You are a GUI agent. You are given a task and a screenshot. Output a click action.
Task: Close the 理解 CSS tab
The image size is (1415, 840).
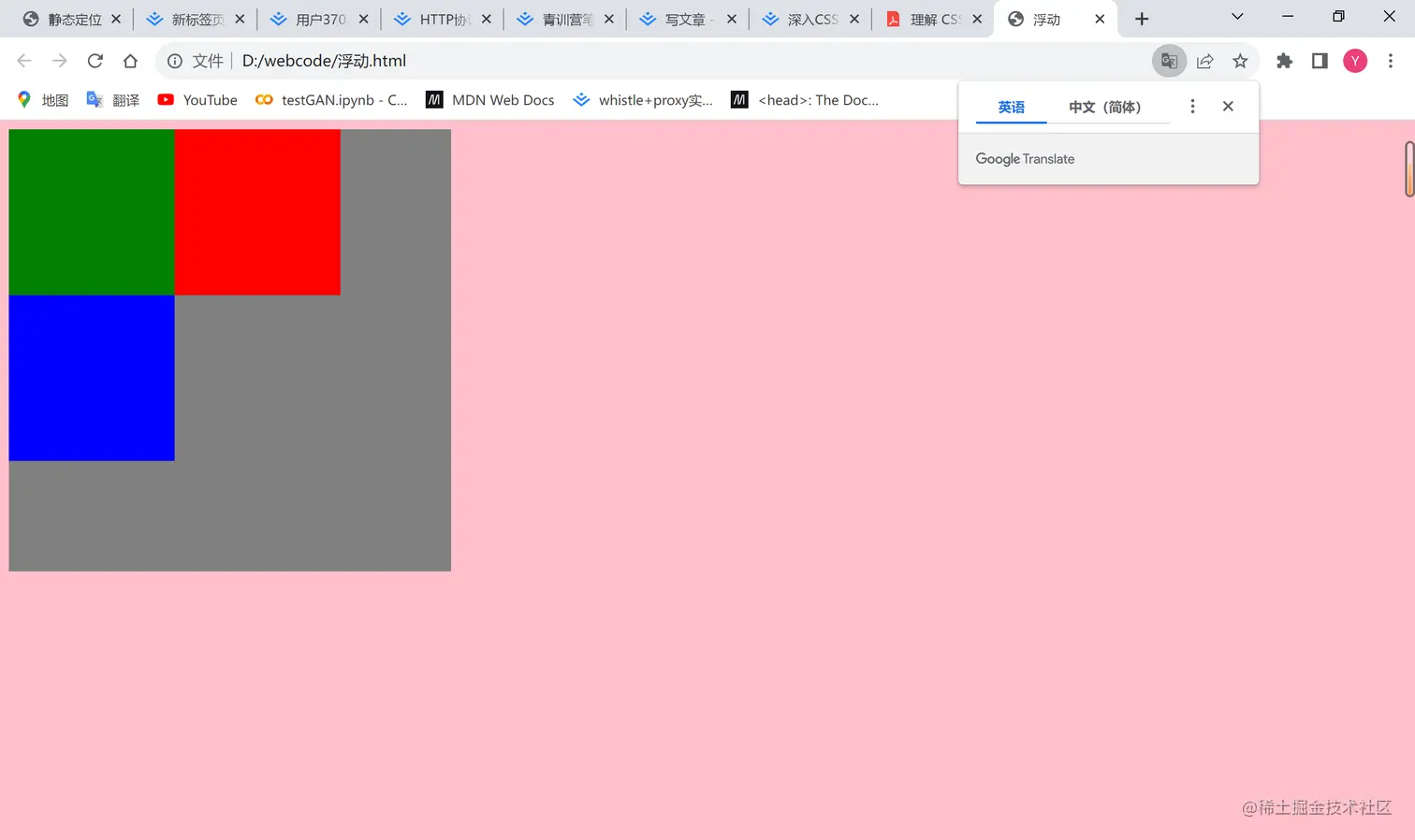point(977,19)
